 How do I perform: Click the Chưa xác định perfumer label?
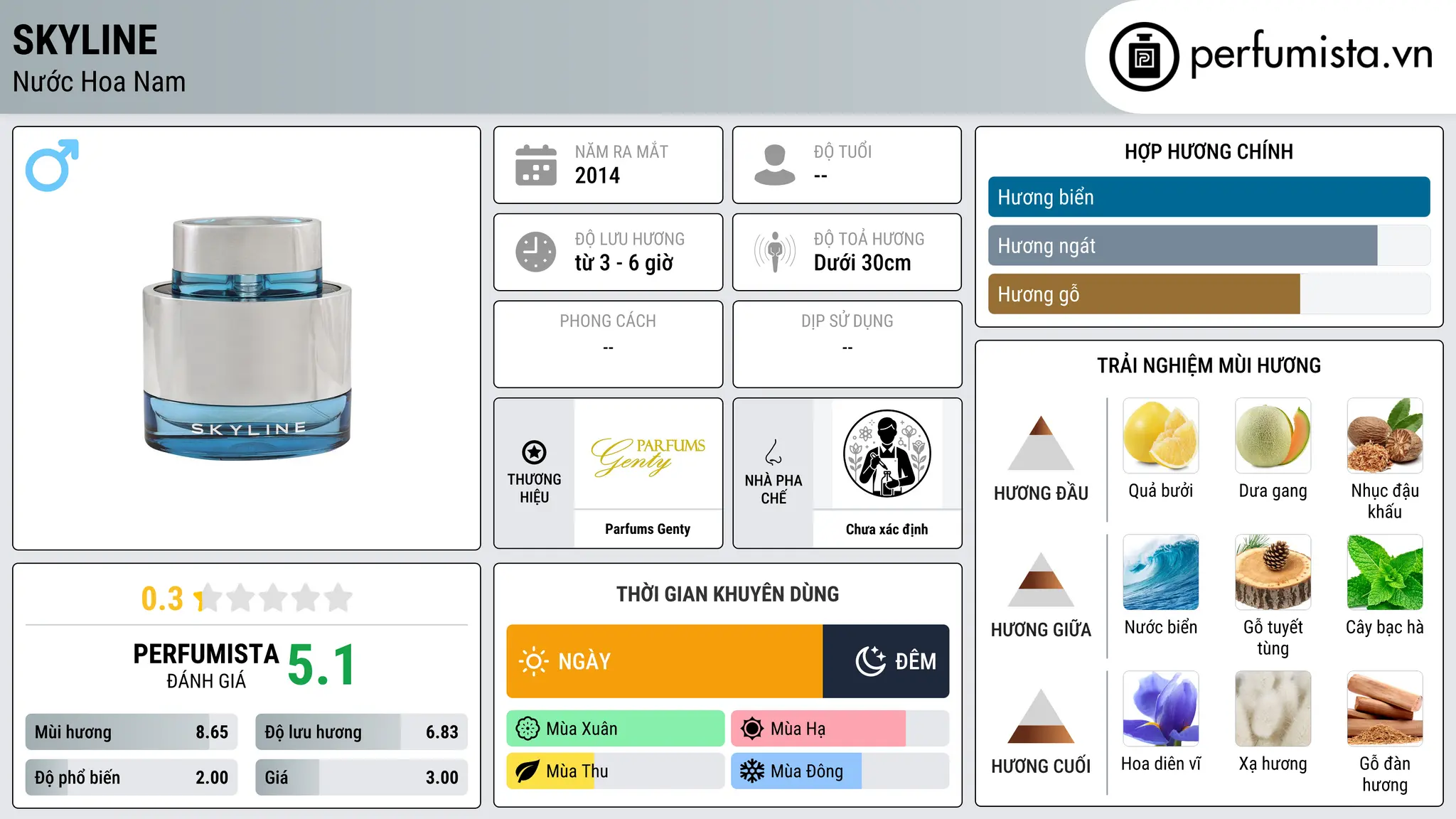pyautogui.click(x=887, y=529)
